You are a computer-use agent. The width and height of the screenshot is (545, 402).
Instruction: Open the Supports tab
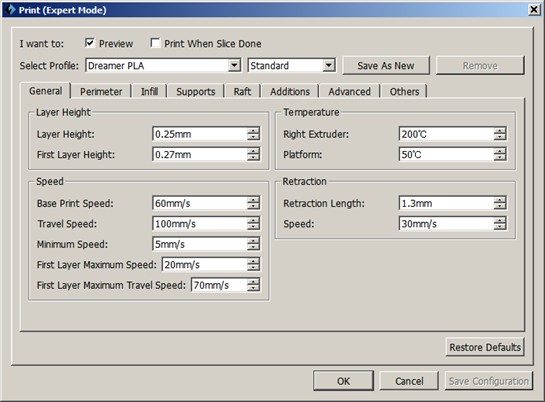196,92
